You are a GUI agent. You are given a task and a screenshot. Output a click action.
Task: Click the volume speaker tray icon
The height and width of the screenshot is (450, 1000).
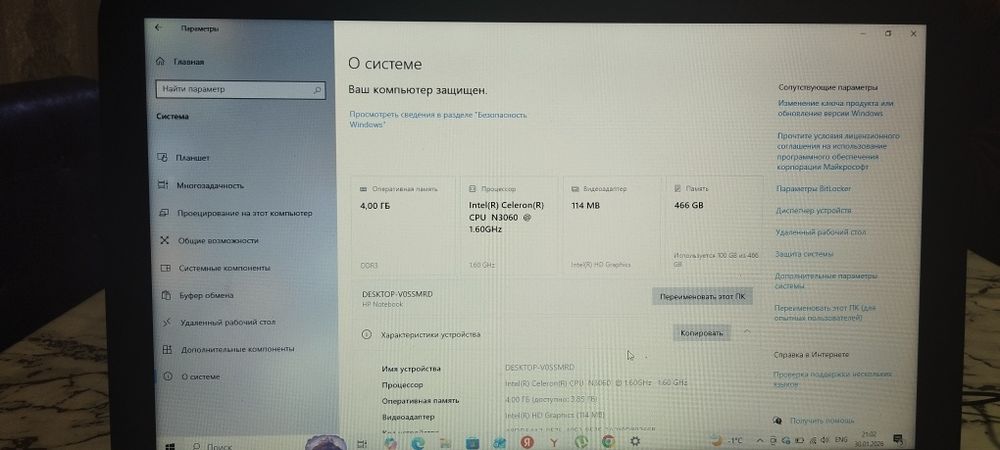click(x=827, y=440)
